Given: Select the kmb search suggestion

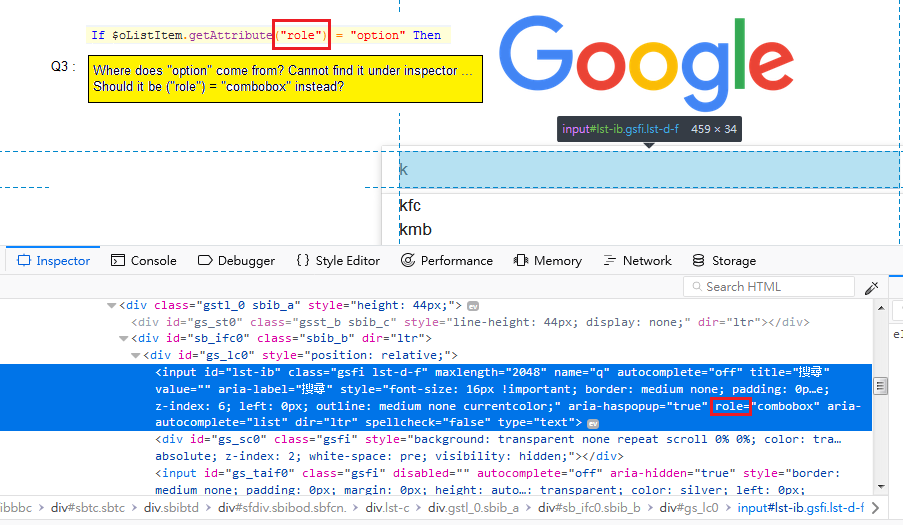Looking at the screenshot, I should pos(415,230).
